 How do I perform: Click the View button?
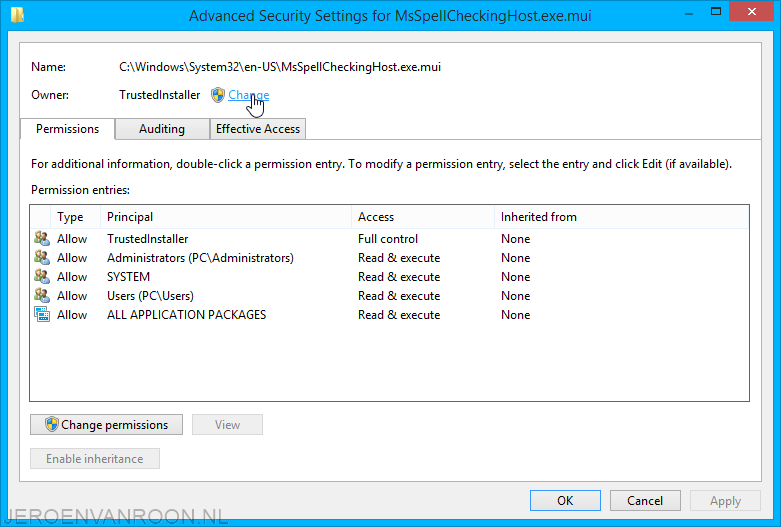(x=227, y=424)
